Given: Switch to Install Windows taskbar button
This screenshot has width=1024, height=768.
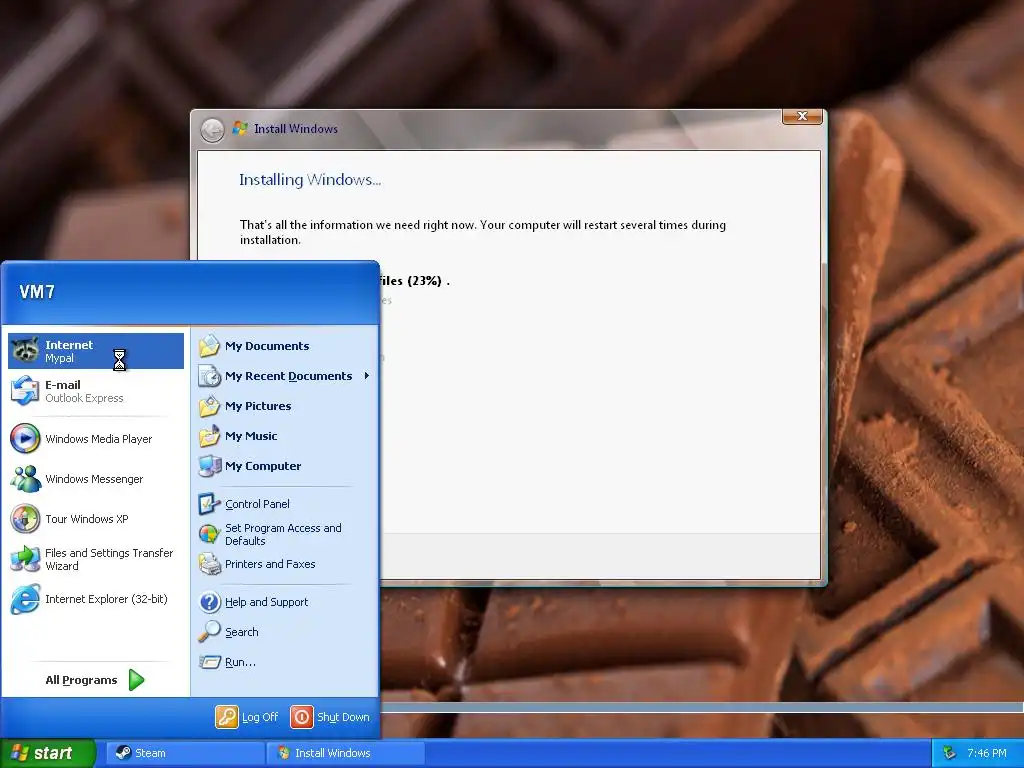Looking at the screenshot, I should click(345, 753).
